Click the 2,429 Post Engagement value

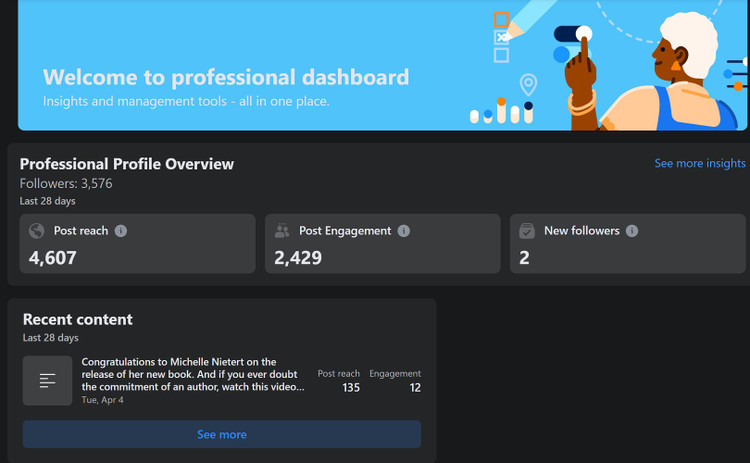[299, 258]
